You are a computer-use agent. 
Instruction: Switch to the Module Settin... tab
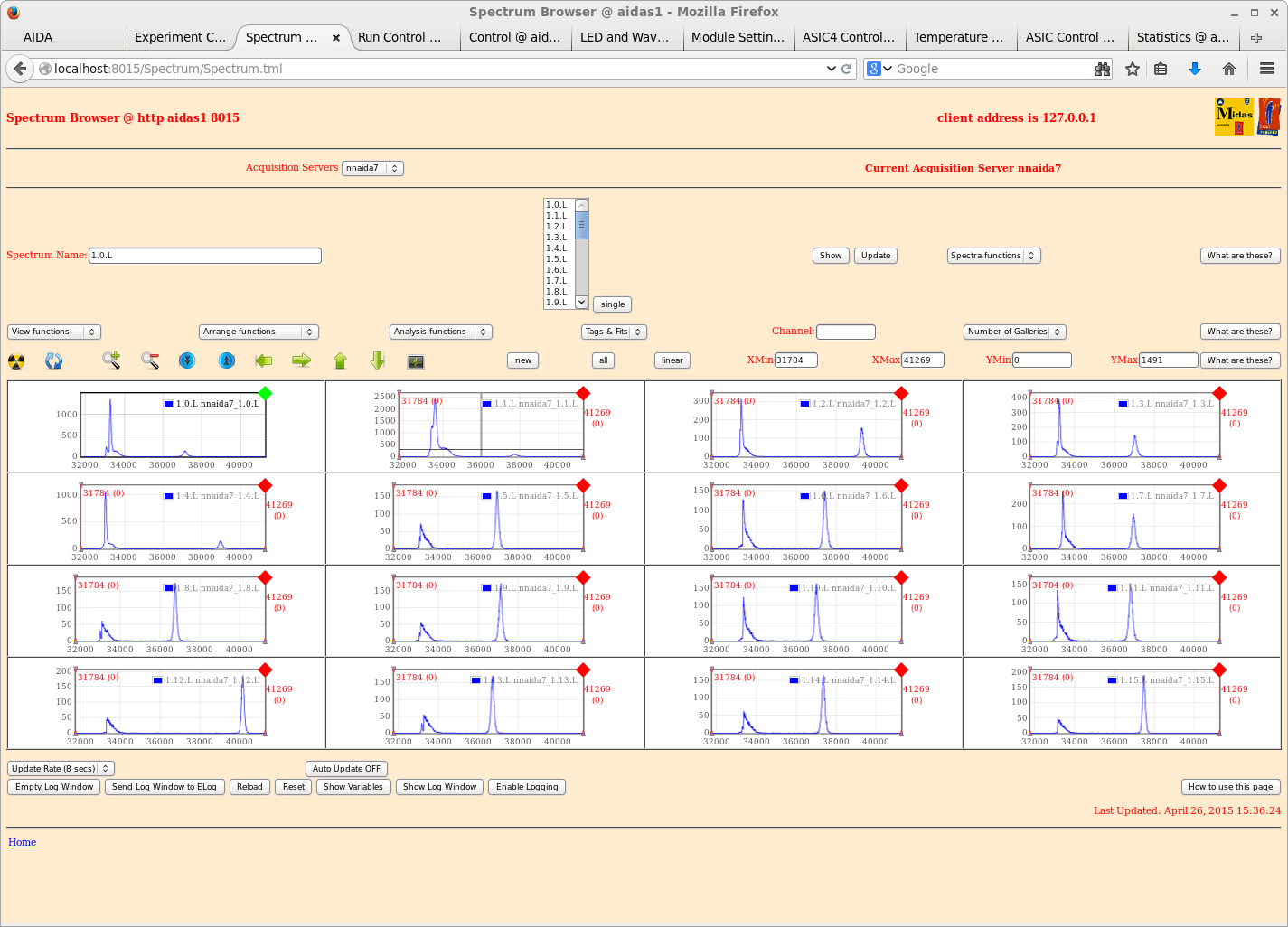tap(739, 37)
